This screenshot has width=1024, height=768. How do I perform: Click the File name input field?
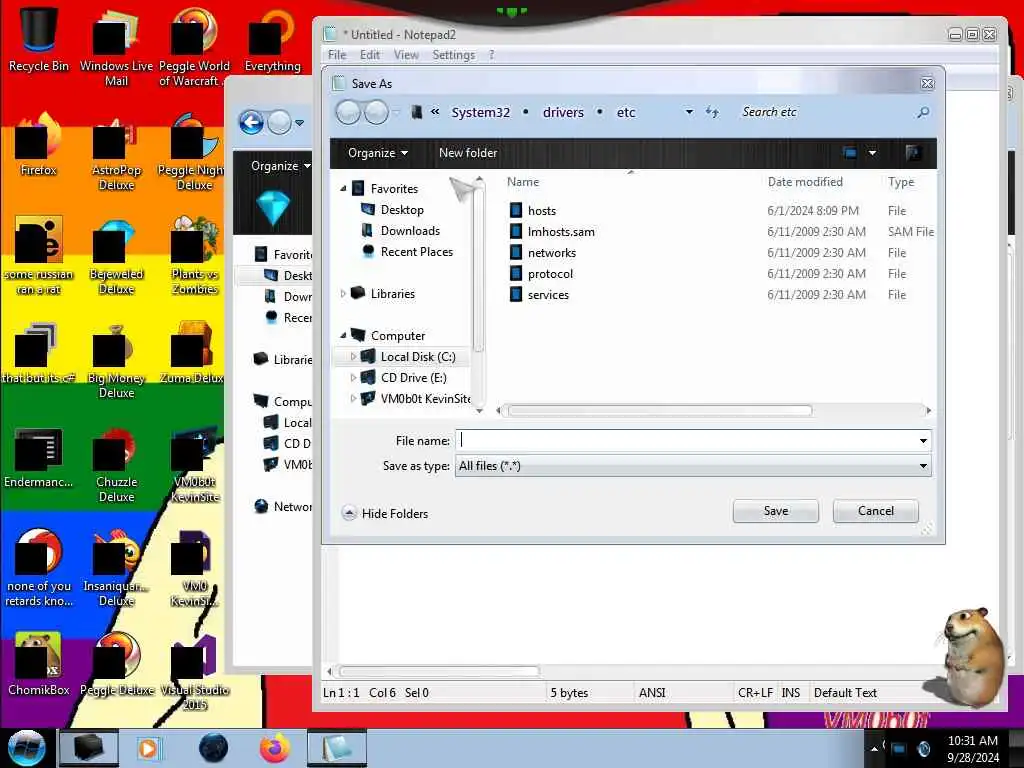tap(686, 441)
